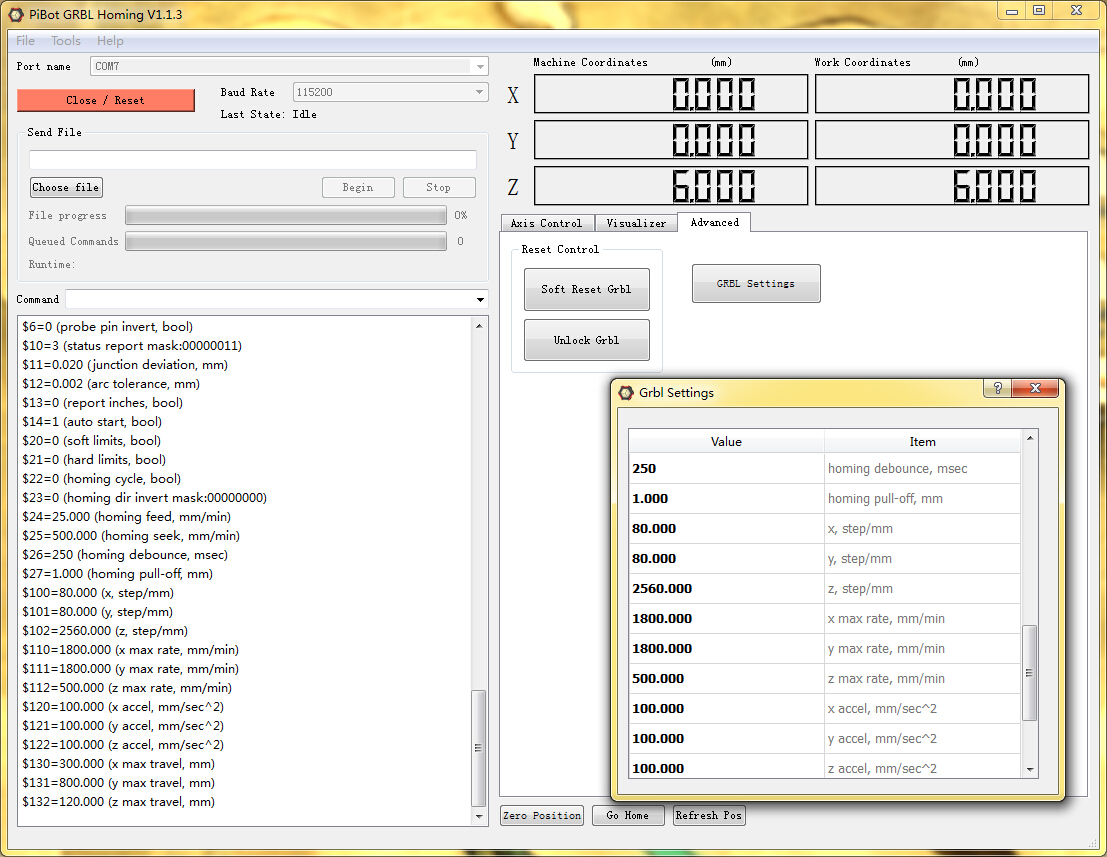Click console line '$130=300.000 (x max travel, mm)'
Screen dimensions: 1107x857
[119, 764]
